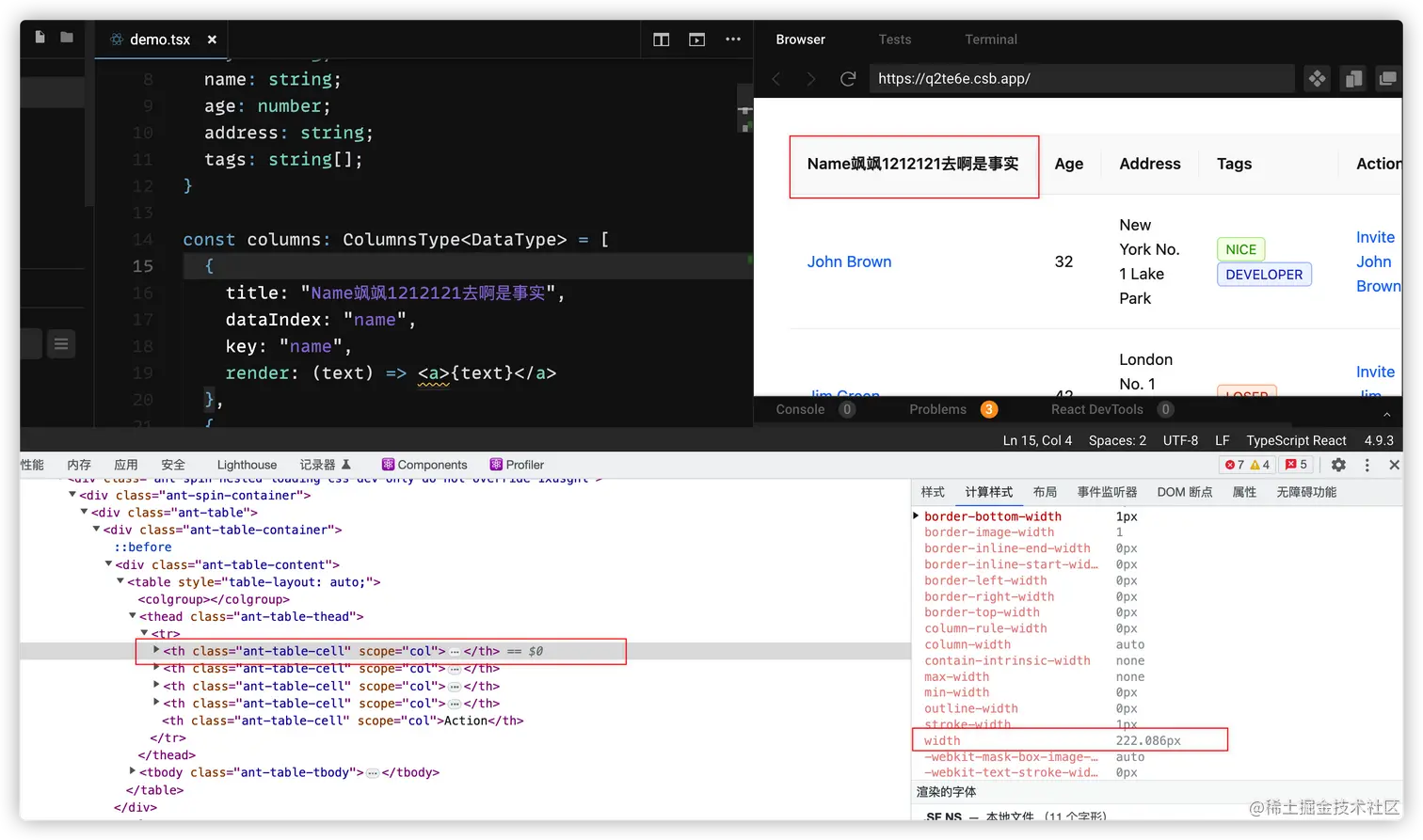The height and width of the screenshot is (840, 1423).
Task: Click the red issues counter badge showing 5
Action: click(1296, 465)
